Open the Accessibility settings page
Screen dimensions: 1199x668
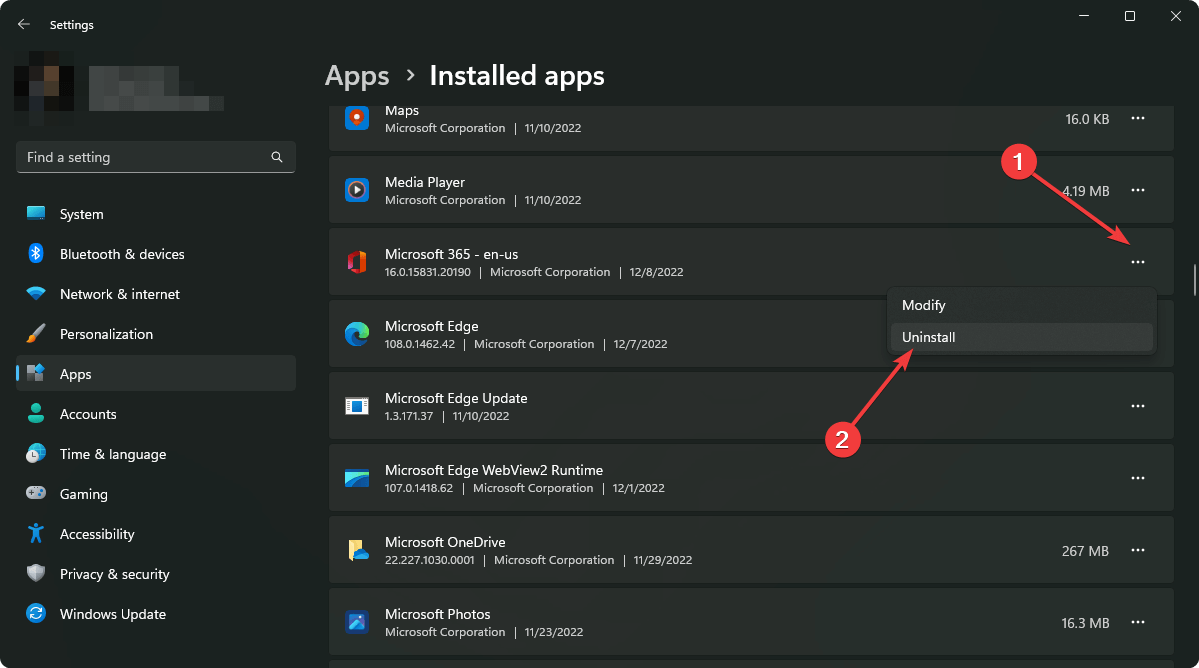[x=156, y=533]
